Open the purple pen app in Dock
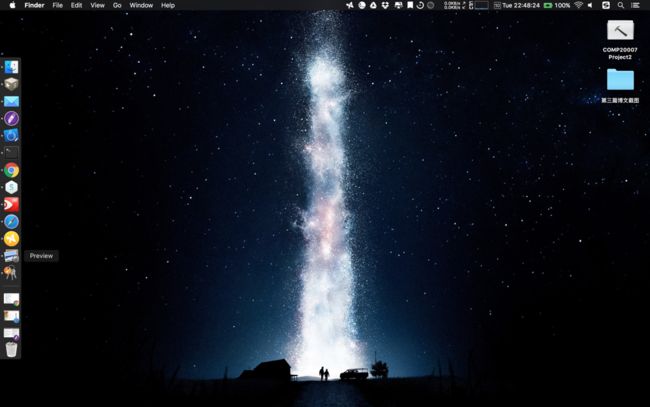650x407 pixels. (11, 119)
